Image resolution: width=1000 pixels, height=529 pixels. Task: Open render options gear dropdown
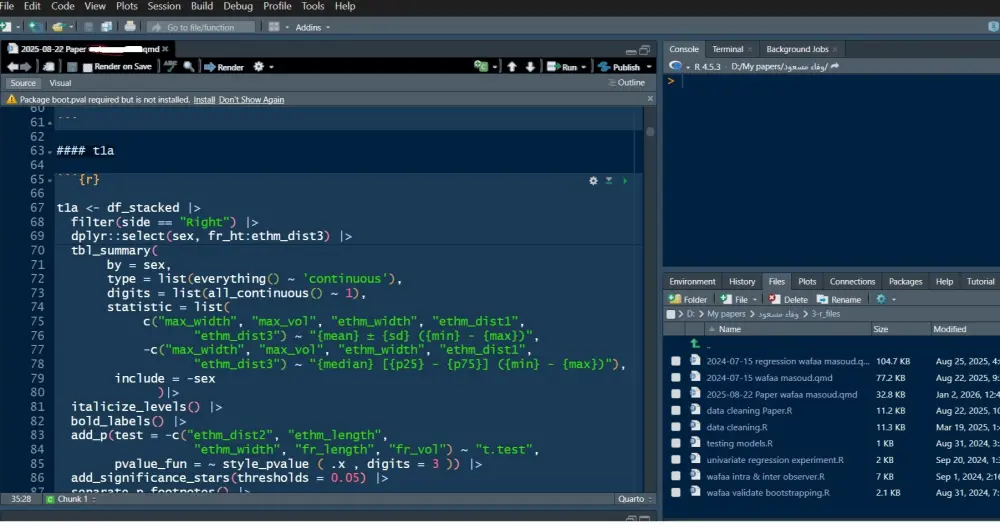pos(263,66)
